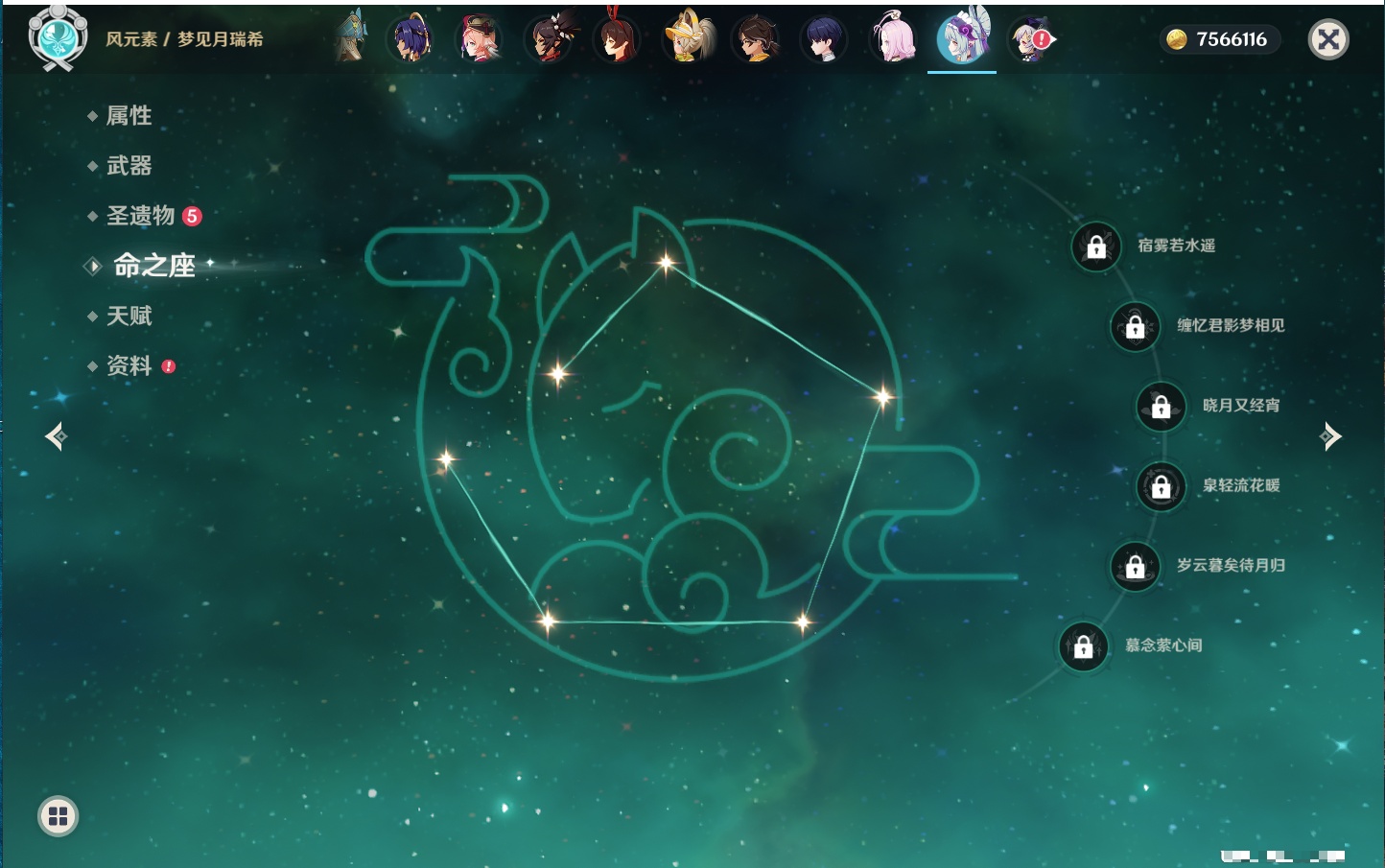Click the red 5 badge on 圣遗物
The width and height of the screenshot is (1385, 868).
(192, 216)
